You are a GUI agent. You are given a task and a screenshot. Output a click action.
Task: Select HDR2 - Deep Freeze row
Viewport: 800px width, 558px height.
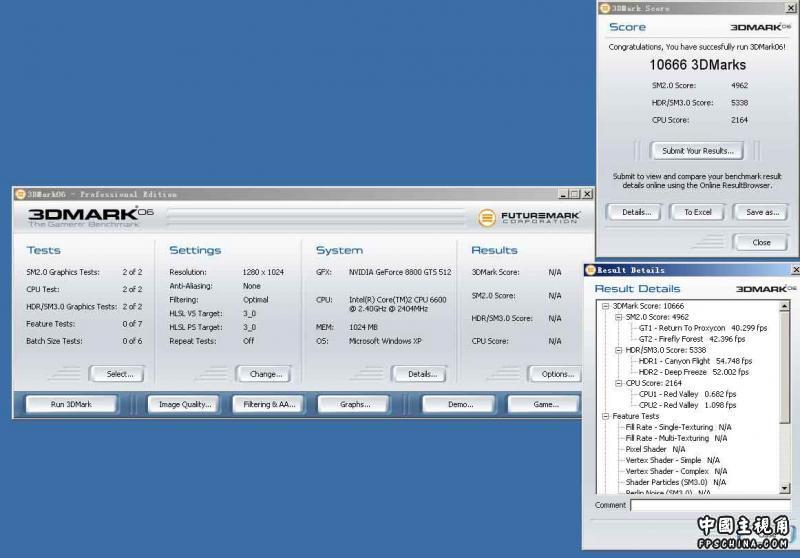693,372
